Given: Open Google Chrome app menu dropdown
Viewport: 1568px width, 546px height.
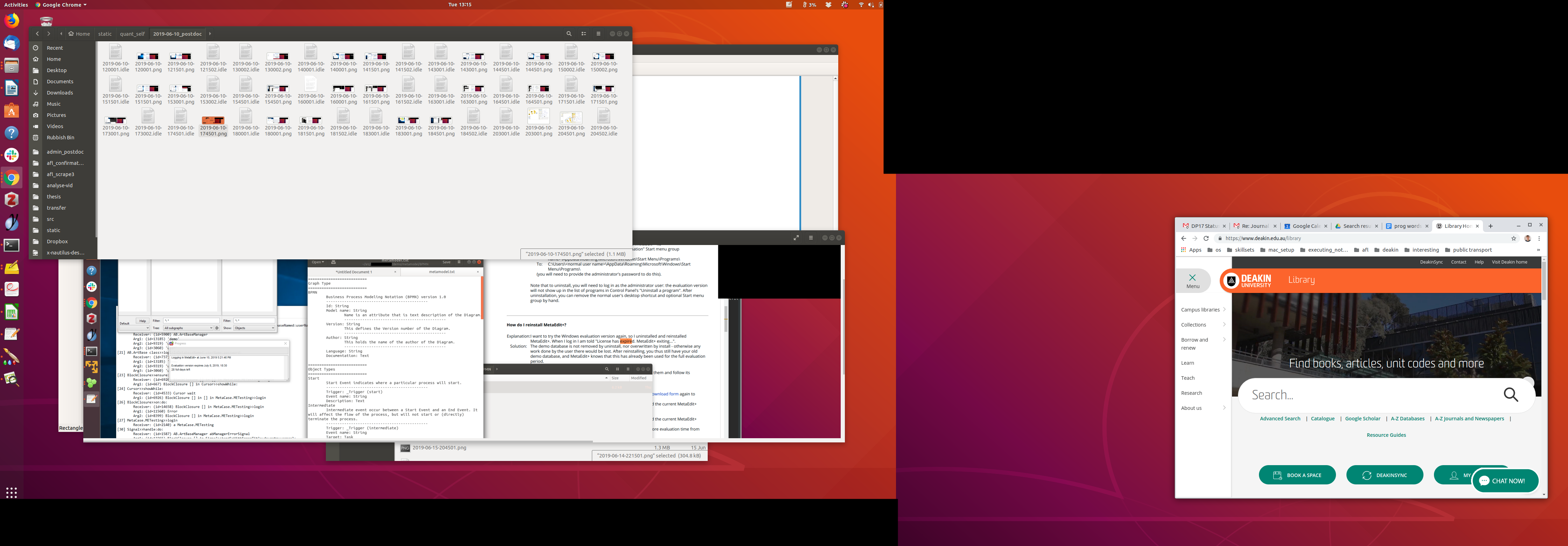Looking at the screenshot, I should coord(61,5).
